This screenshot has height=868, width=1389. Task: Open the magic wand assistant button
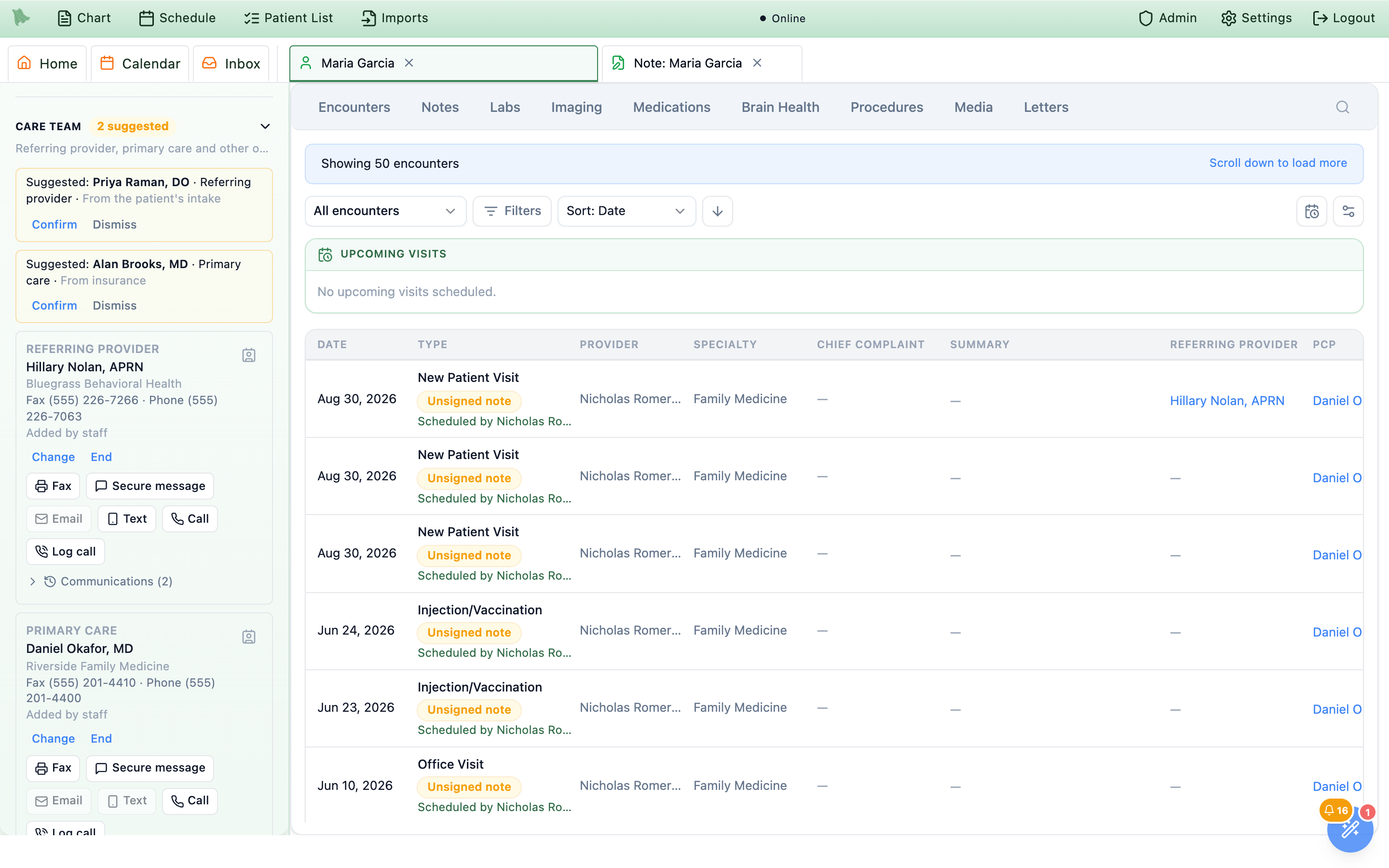tap(1350, 829)
